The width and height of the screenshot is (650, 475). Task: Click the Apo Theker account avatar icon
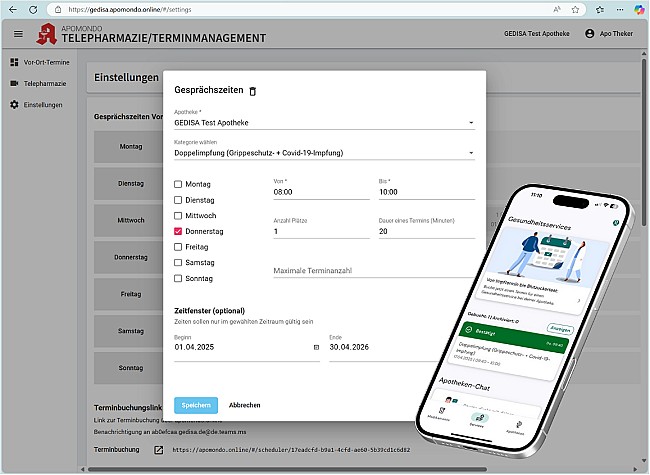(589, 34)
